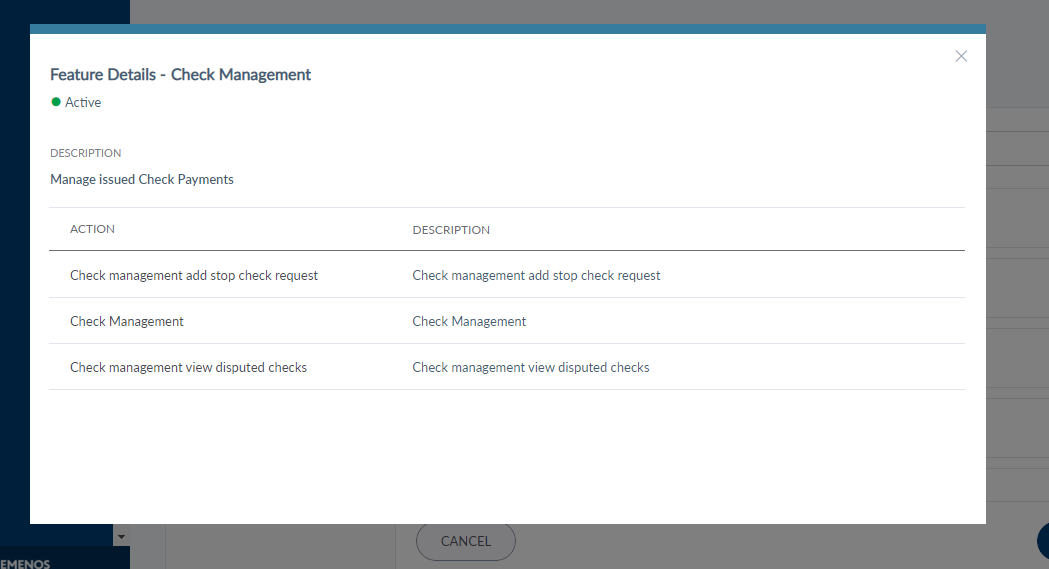Click the Manage issued Check Payments text
Image resolution: width=1049 pixels, height=569 pixels.
[142, 180]
